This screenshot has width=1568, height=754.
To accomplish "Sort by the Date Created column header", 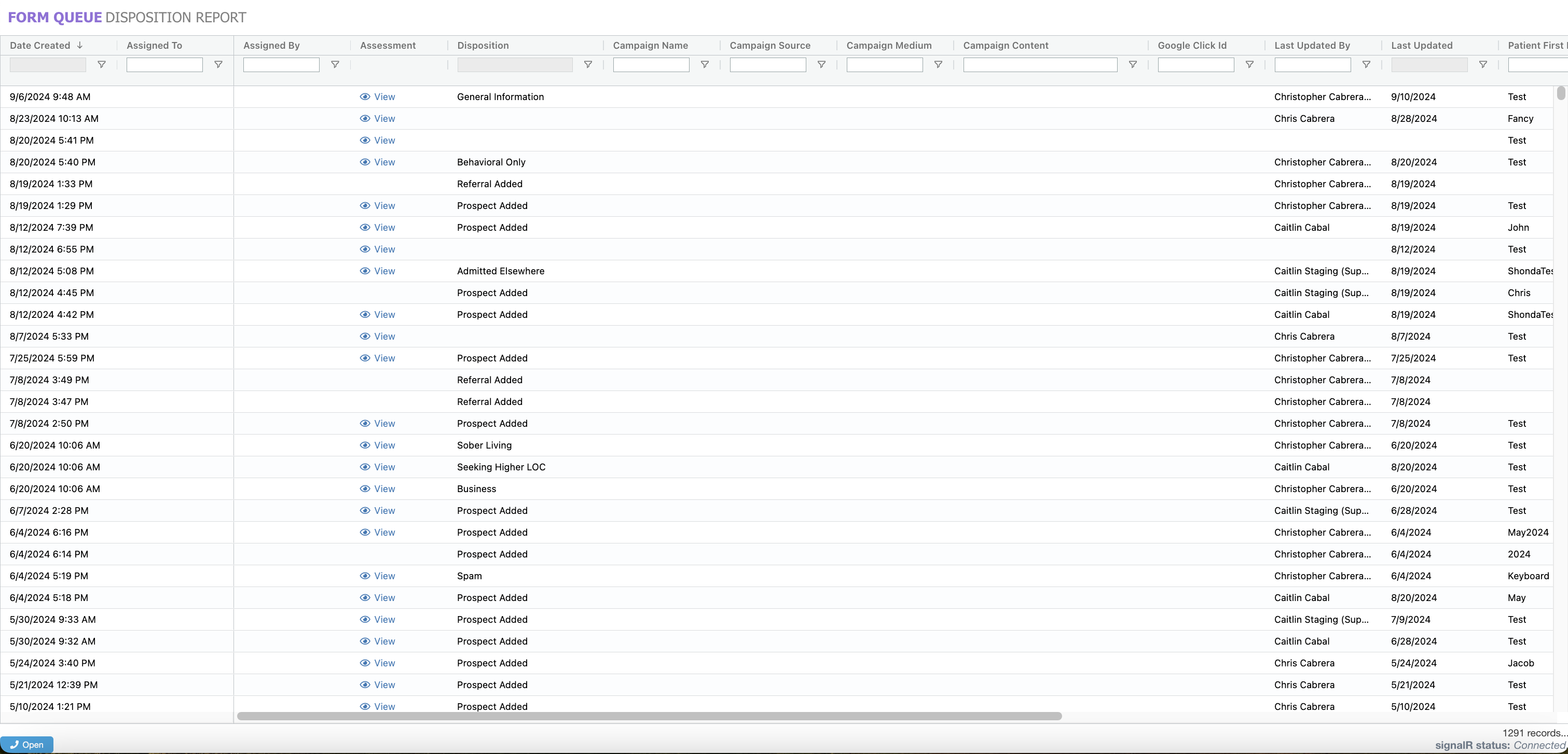I will (40, 45).
